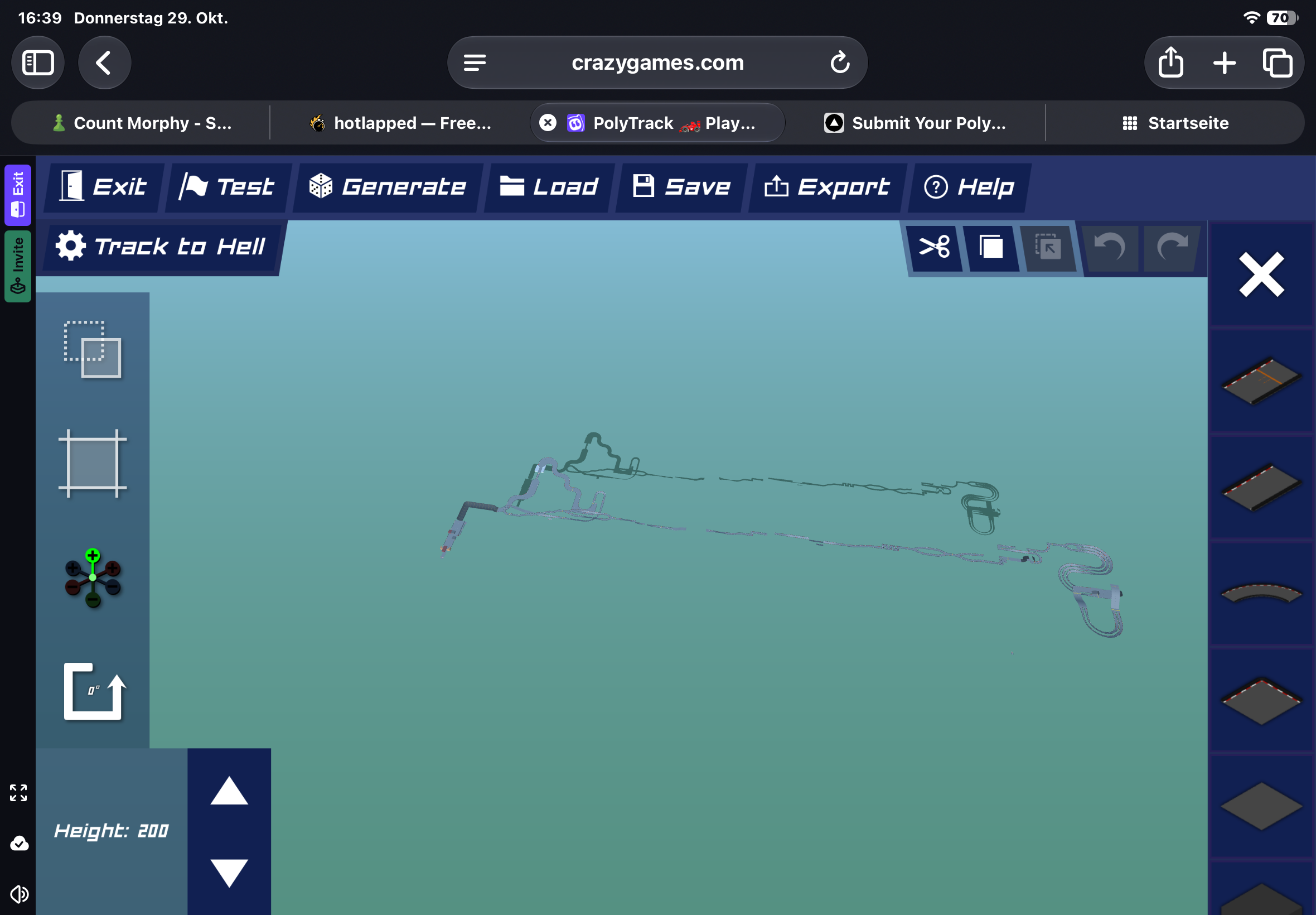Select the plain gray flat tile piece
Screen dimensions: 1316x915
[x=1261, y=806]
